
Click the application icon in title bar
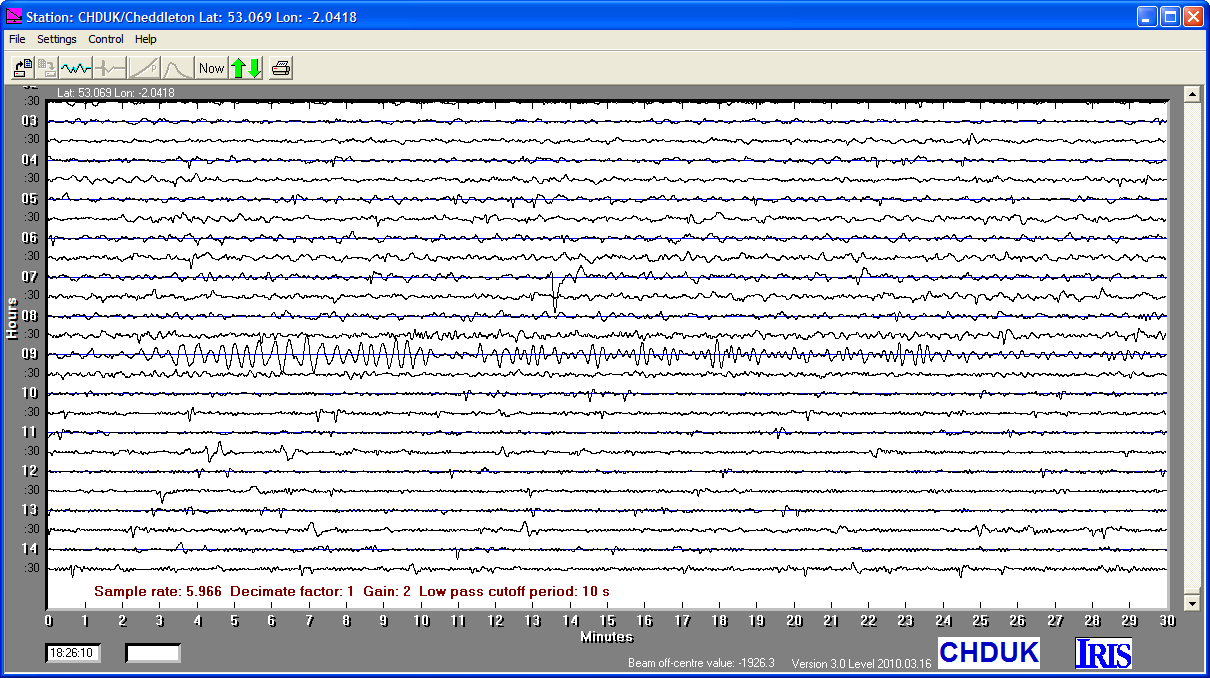(14, 16)
